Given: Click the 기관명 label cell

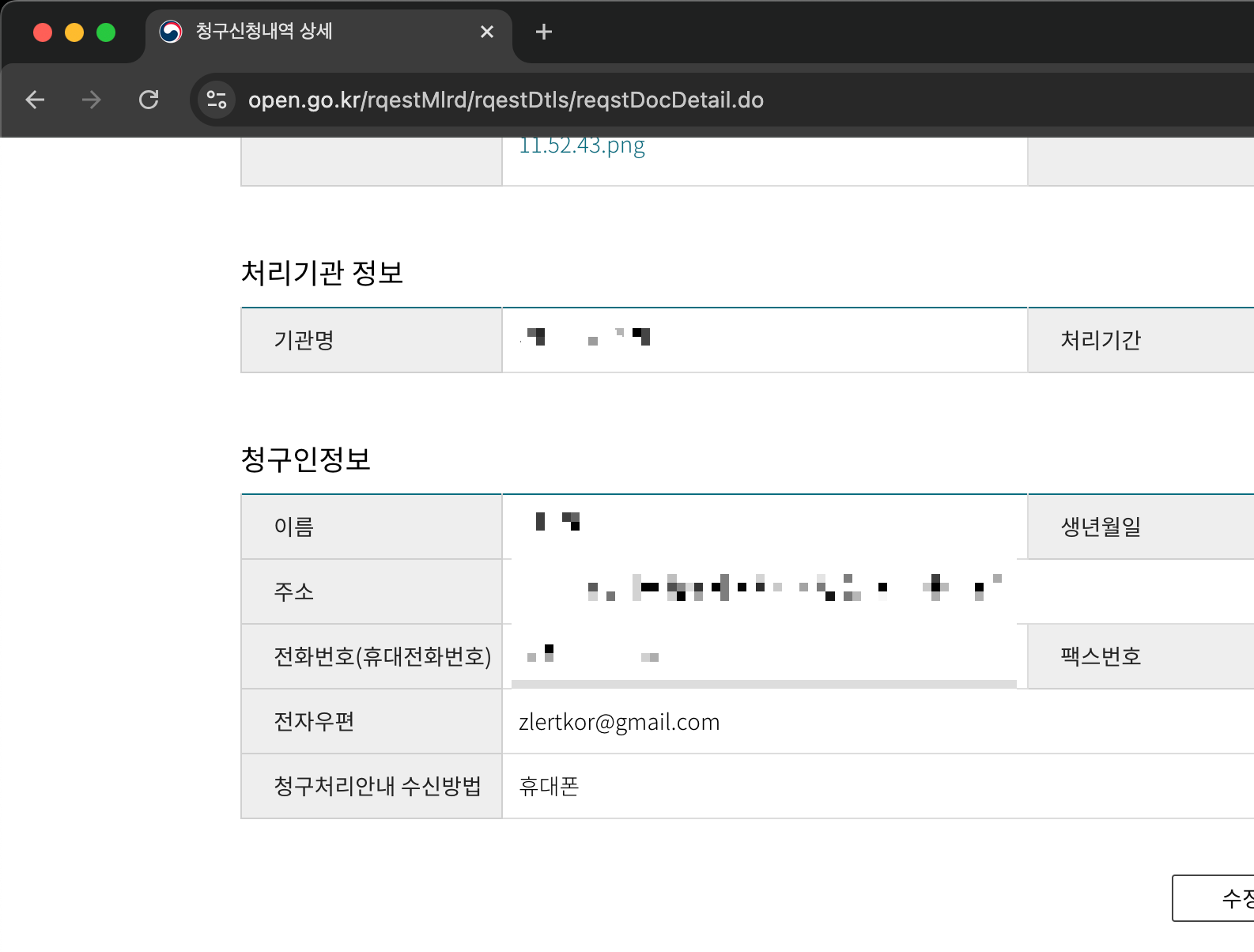Looking at the screenshot, I should (372, 340).
